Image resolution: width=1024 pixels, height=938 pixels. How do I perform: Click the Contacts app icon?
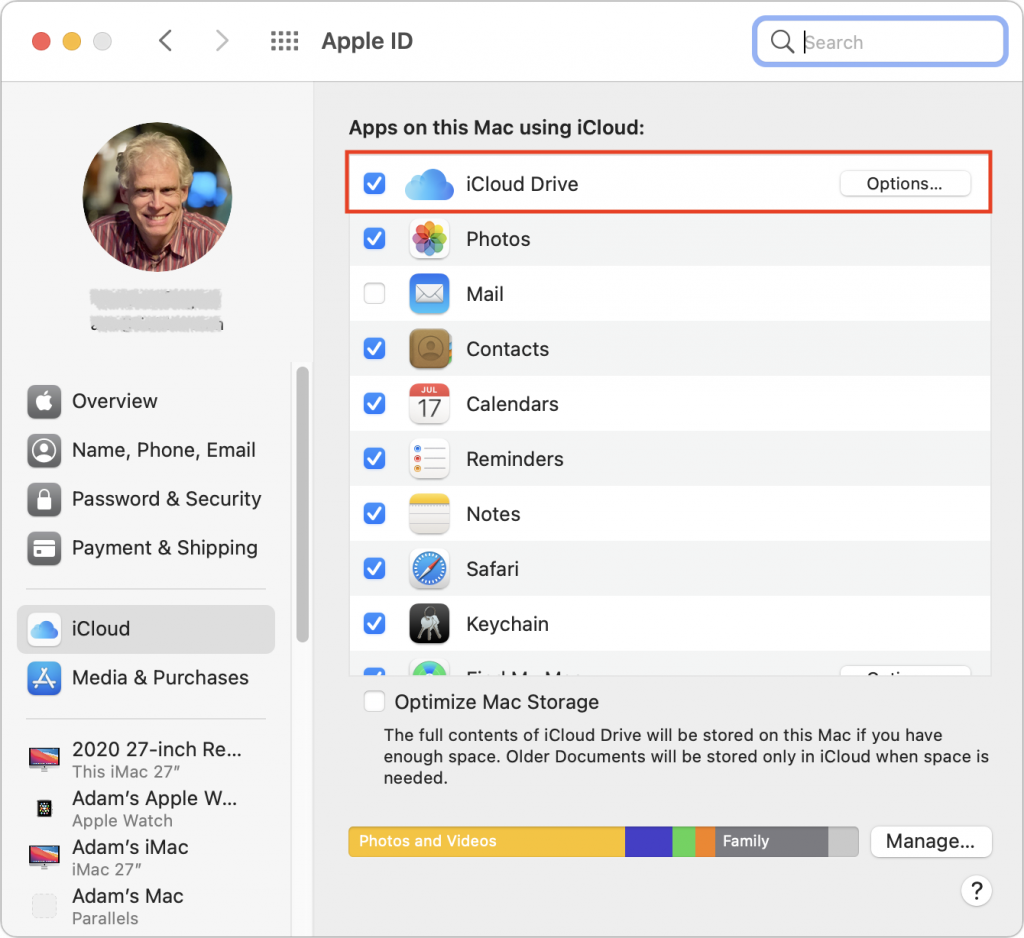point(429,349)
